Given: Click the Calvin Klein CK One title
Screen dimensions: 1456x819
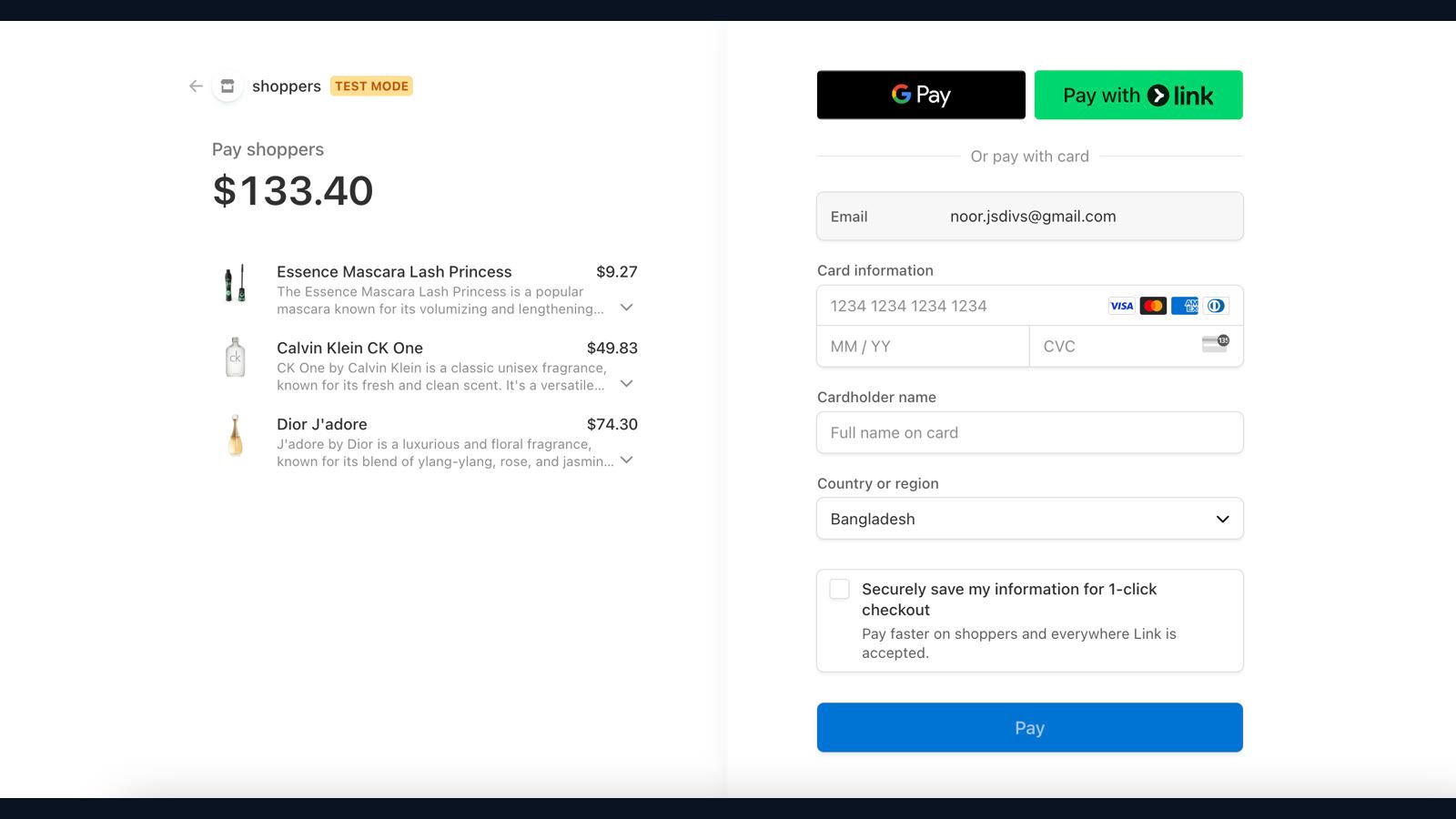Looking at the screenshot, I should 349,349.
